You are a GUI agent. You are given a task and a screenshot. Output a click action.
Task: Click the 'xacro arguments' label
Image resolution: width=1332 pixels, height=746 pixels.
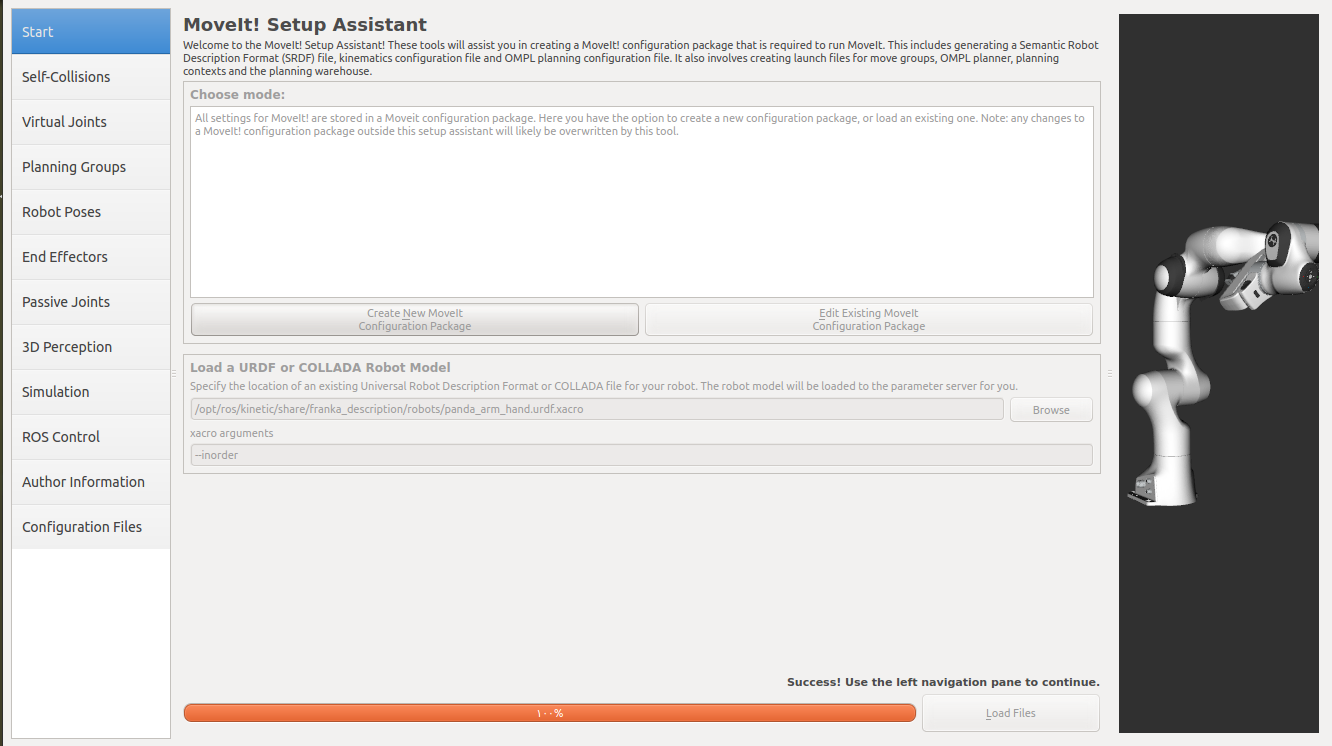[x=232, y=433]
